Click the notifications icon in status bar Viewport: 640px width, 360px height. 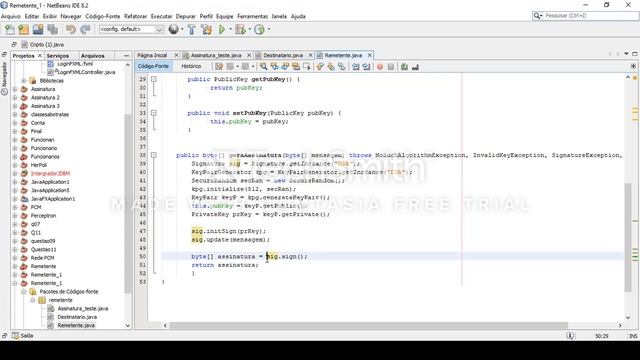(x=570, y=336)
